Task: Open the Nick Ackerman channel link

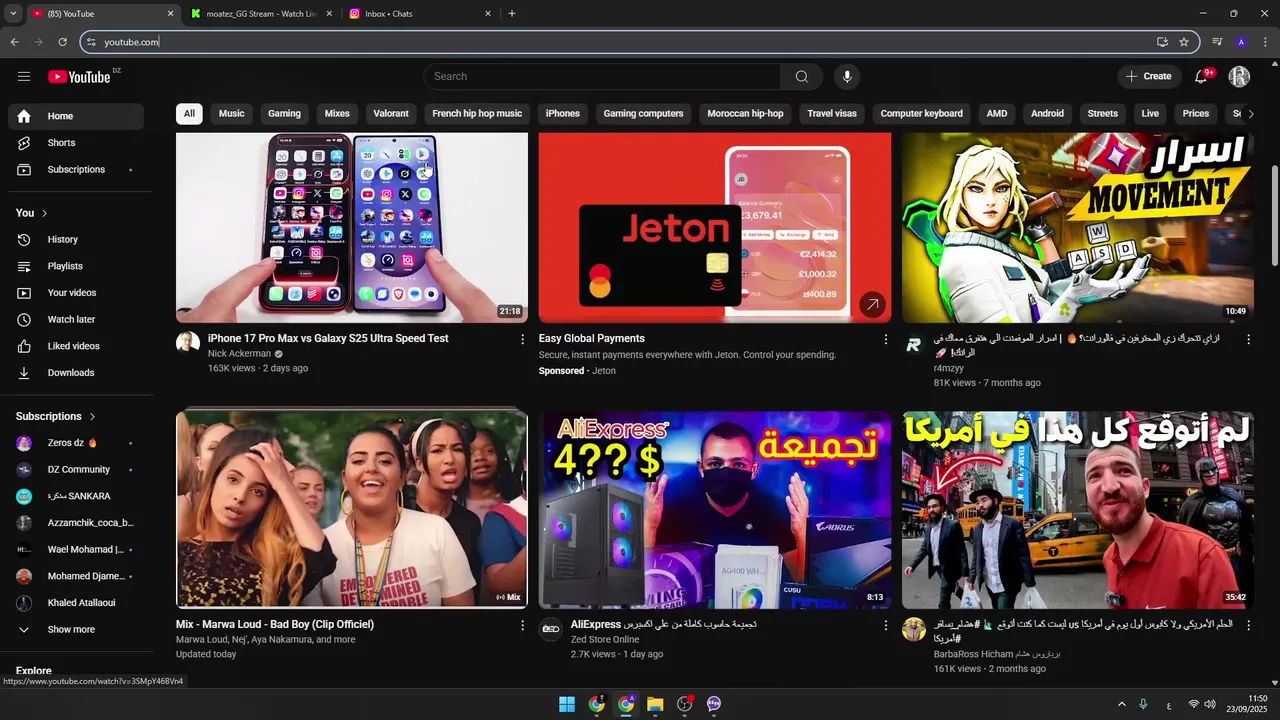Action: click(240, 354)
